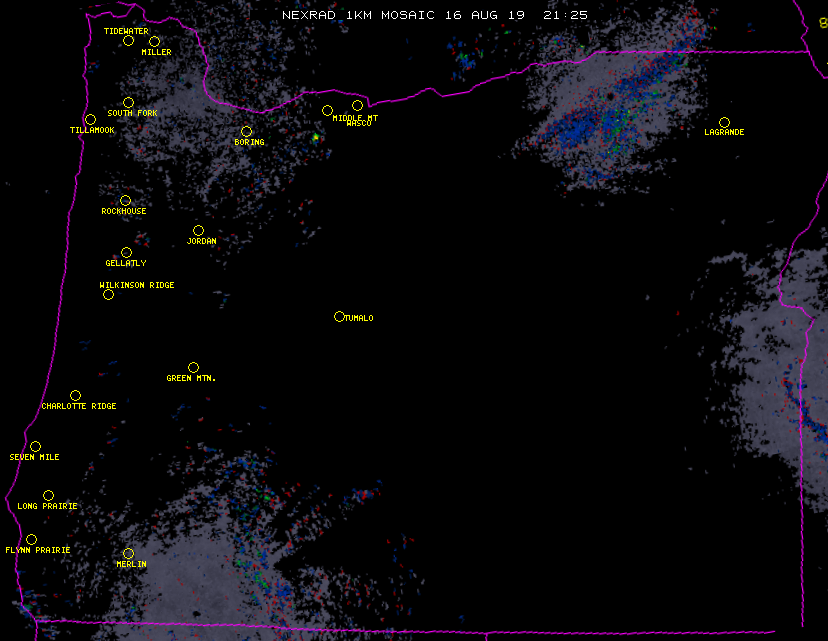Click the Rockhouse station circle
This screenshot has height=641, width=828.
coord(125,200)
